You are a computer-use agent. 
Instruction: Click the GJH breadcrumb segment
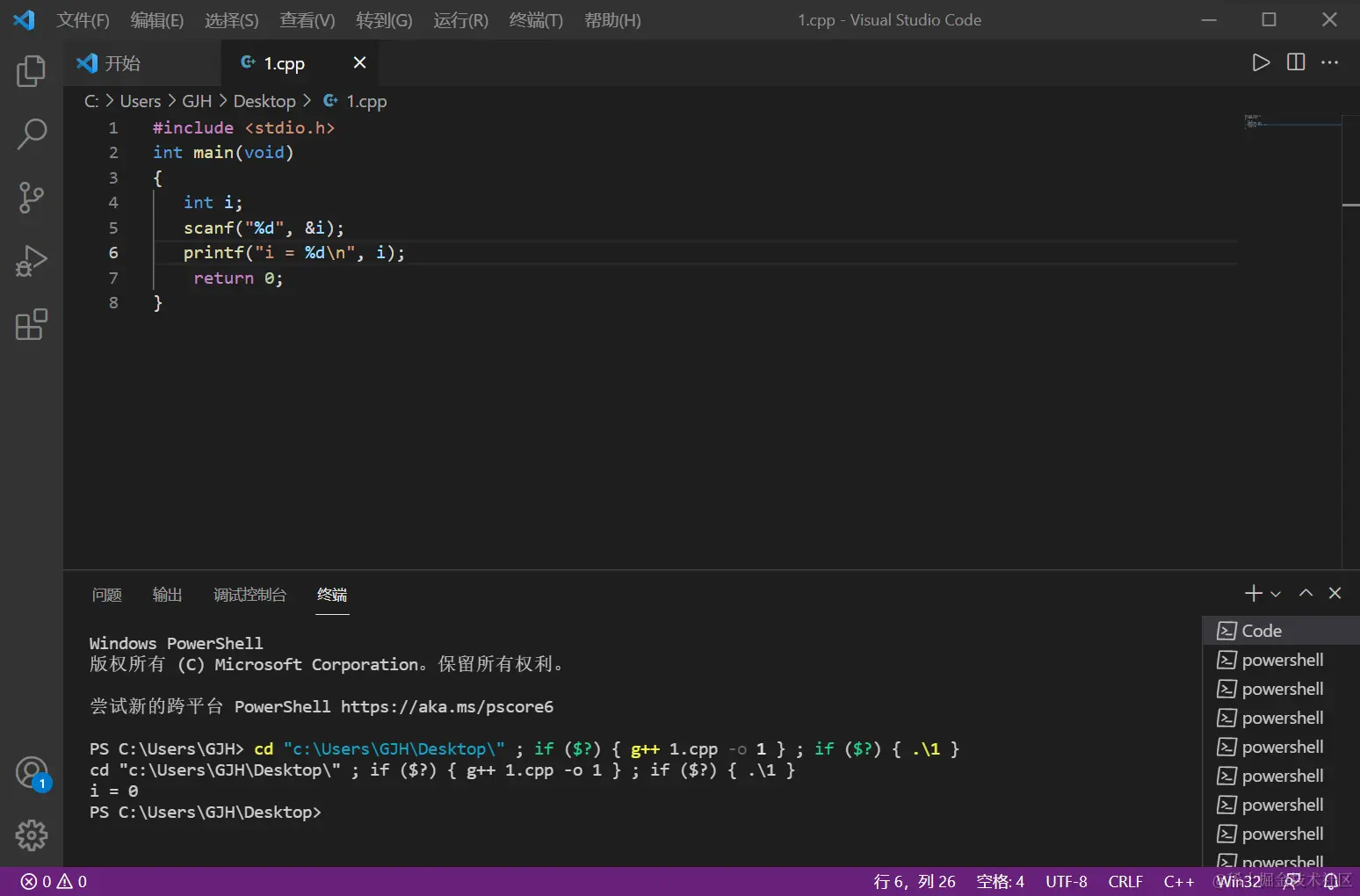tap(197, 101)
